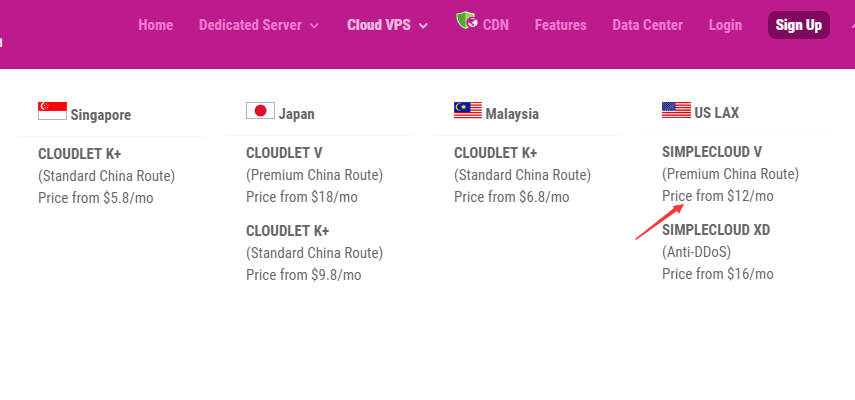Open SIMPLECLOUD XD Anti-DDoS plan
The height and width of the screenshot is (400, 855).
(716, 231)
